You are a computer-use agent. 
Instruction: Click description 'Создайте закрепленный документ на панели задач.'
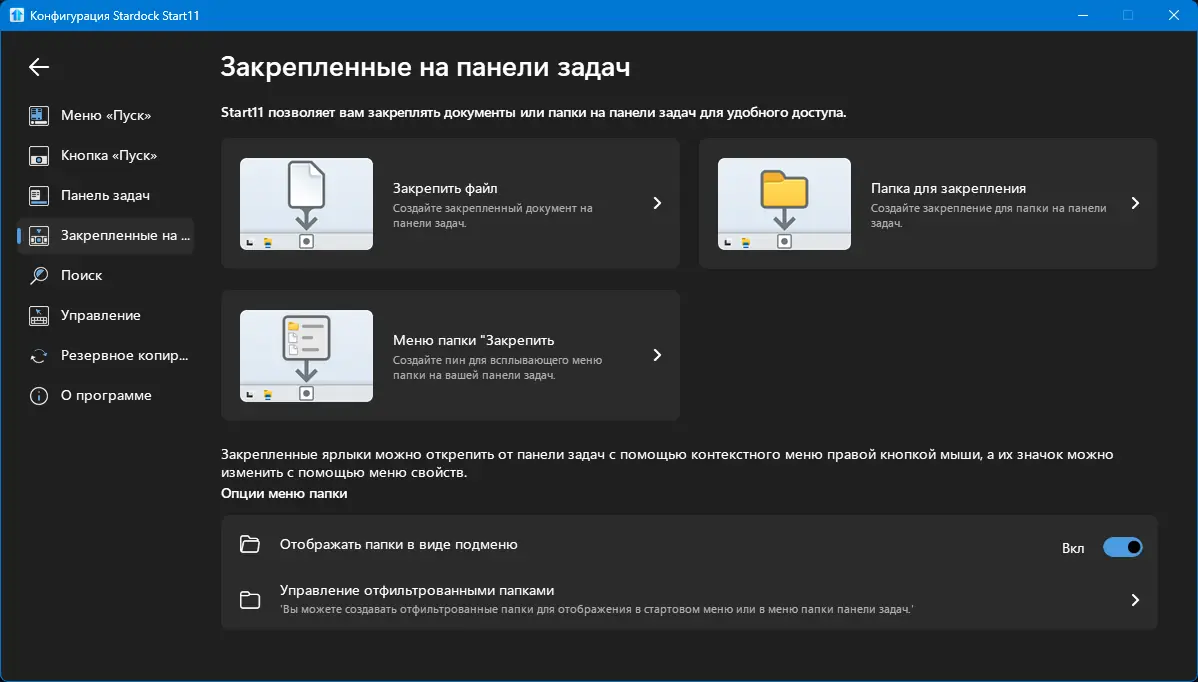point(493,215)
